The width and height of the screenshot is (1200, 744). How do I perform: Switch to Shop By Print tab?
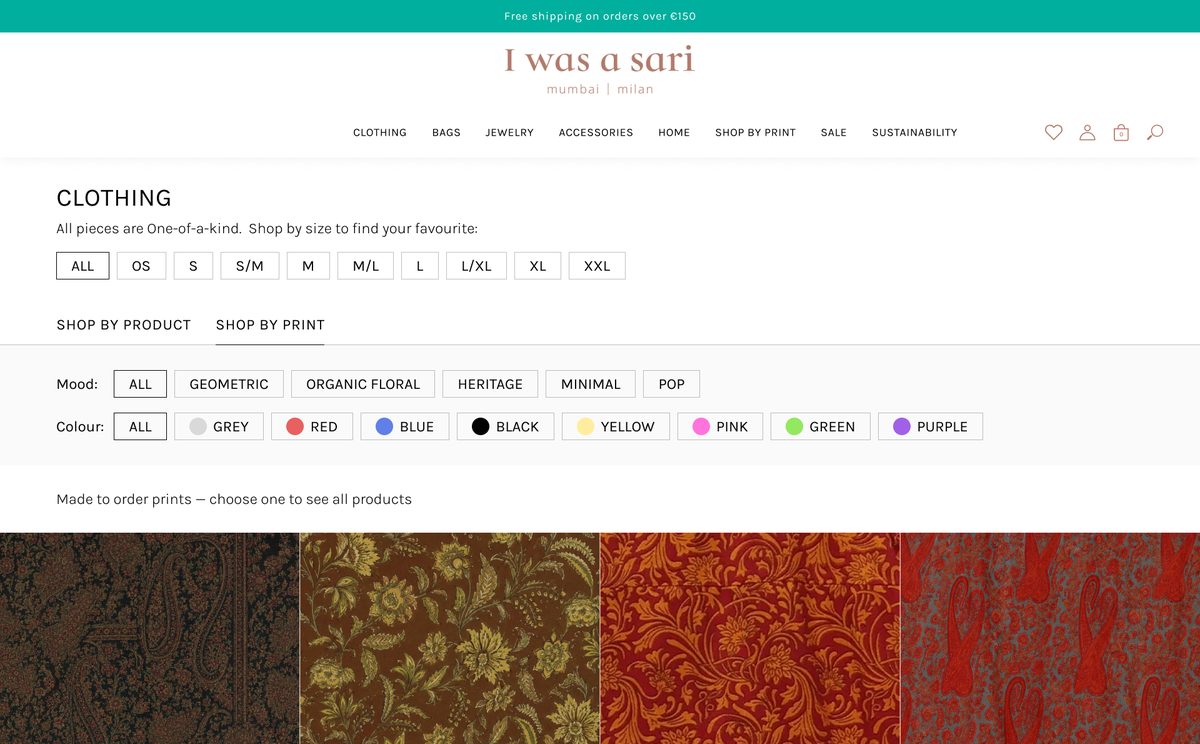270,325
